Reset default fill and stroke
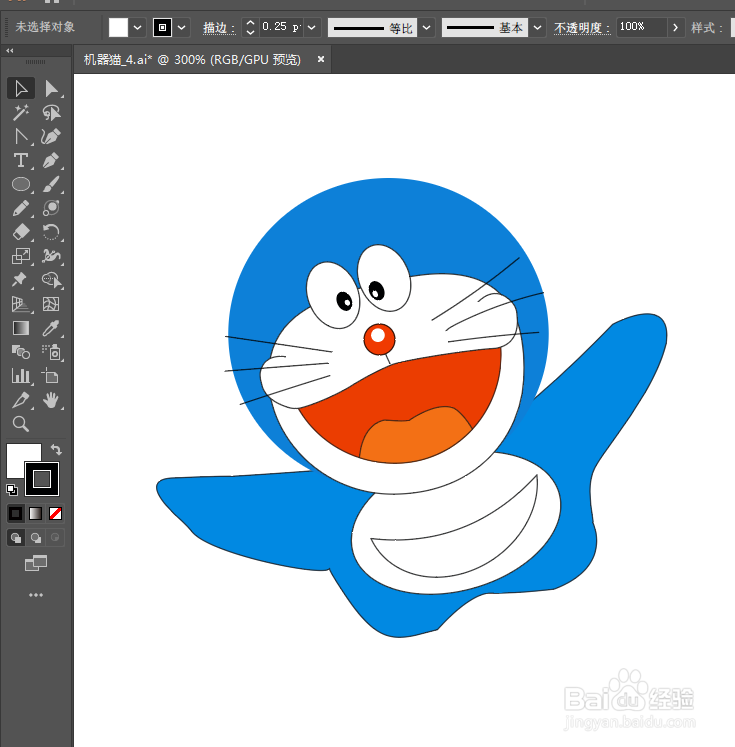This screenshot has height=747, width=735. (12, 489)
